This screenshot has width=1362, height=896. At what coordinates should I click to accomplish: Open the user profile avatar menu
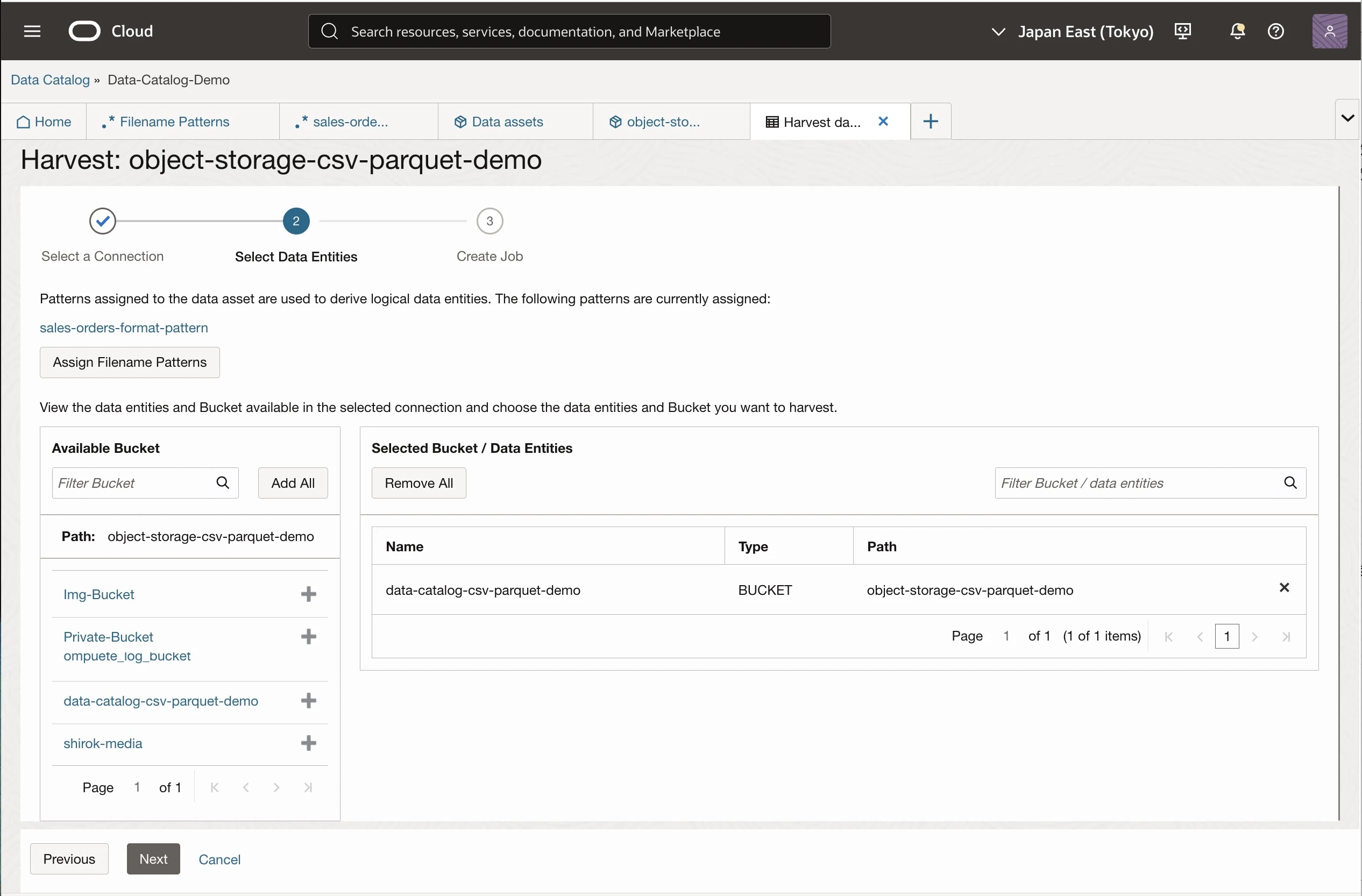[1329, 31]
